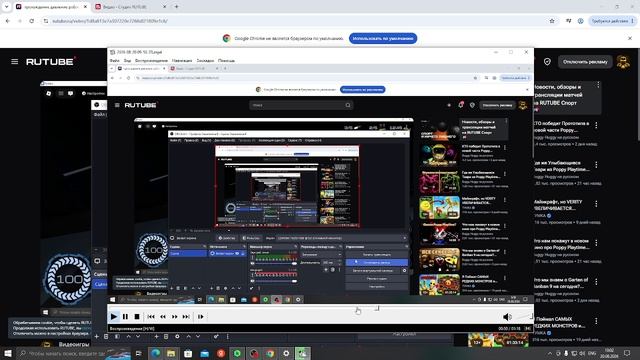Image resolution: width=640 pixels, height=360 pixels.
Task: Skip to previous file in the media player
Action: (151, 316)
